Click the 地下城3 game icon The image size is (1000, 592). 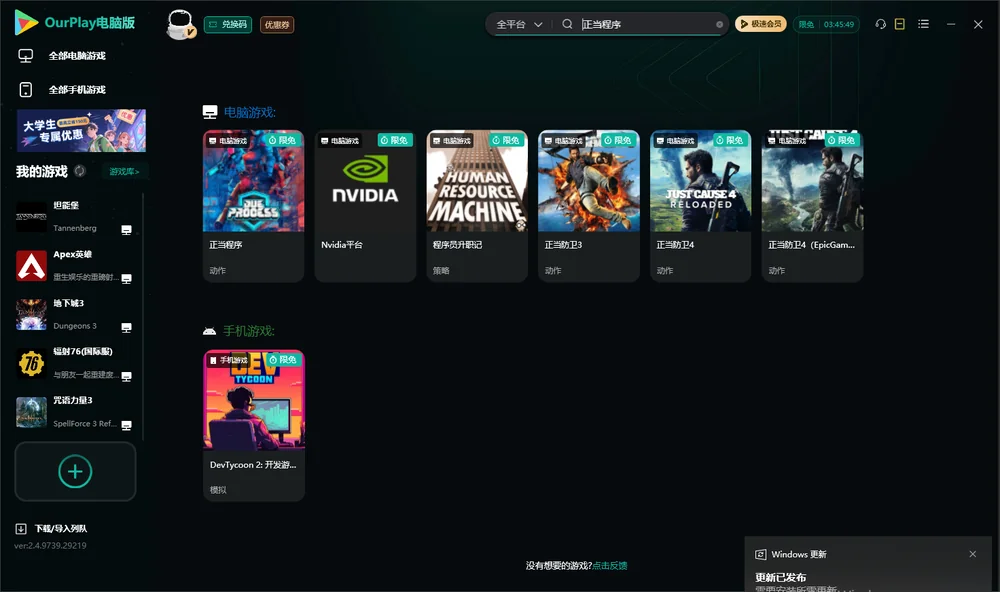pos(31,314)
